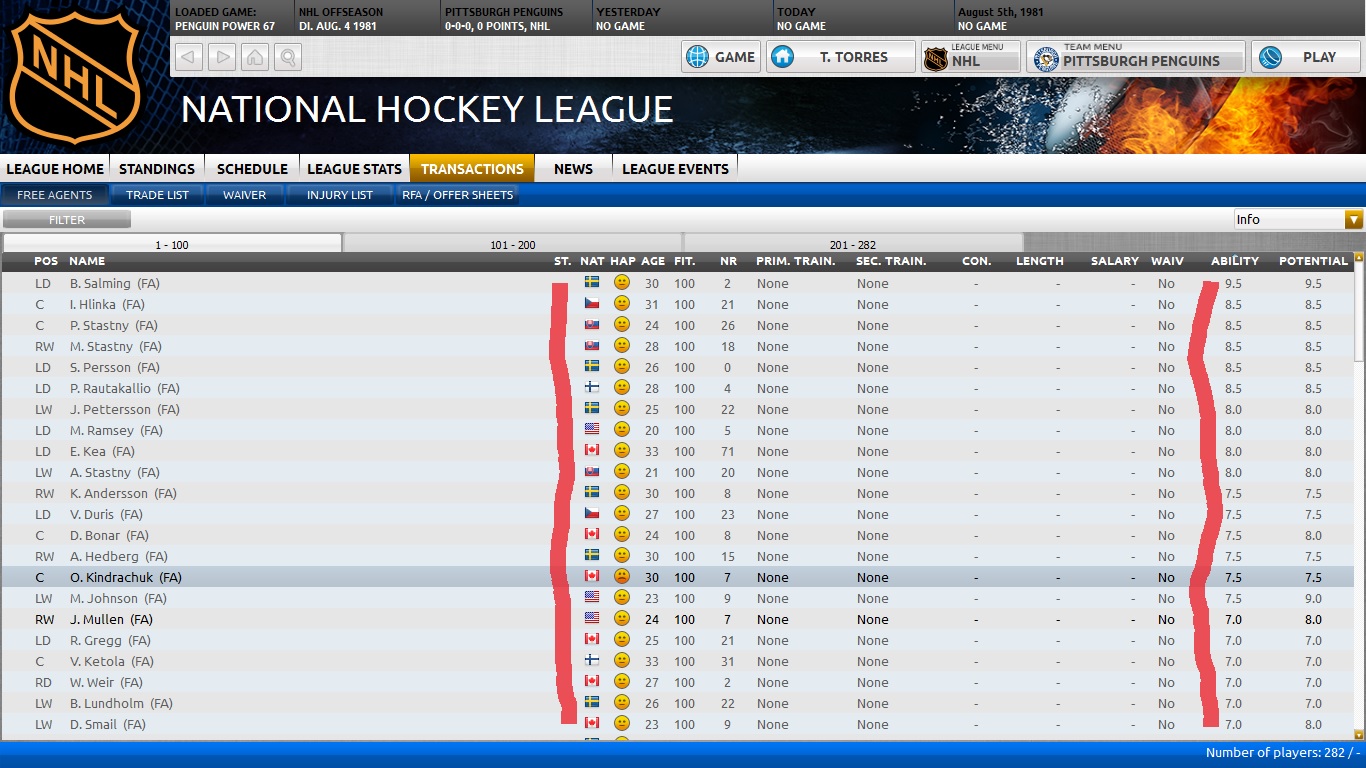Sort by the POTENTIAL column header
Image resolution: width=1366 pixels, height=768 pixels.
coord(1313,261)
